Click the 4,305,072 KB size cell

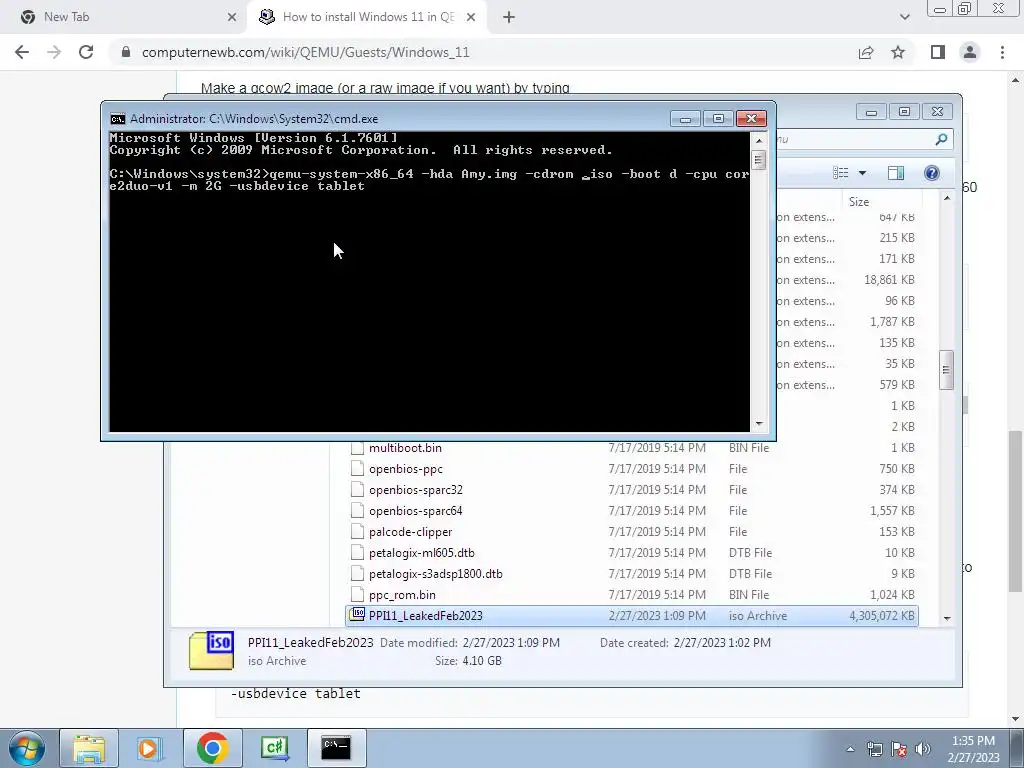pyautogui.click(x=882, y=616)
